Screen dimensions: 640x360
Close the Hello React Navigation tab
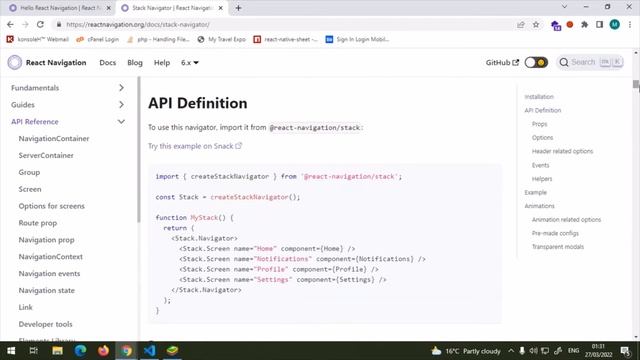coord(109,8)
